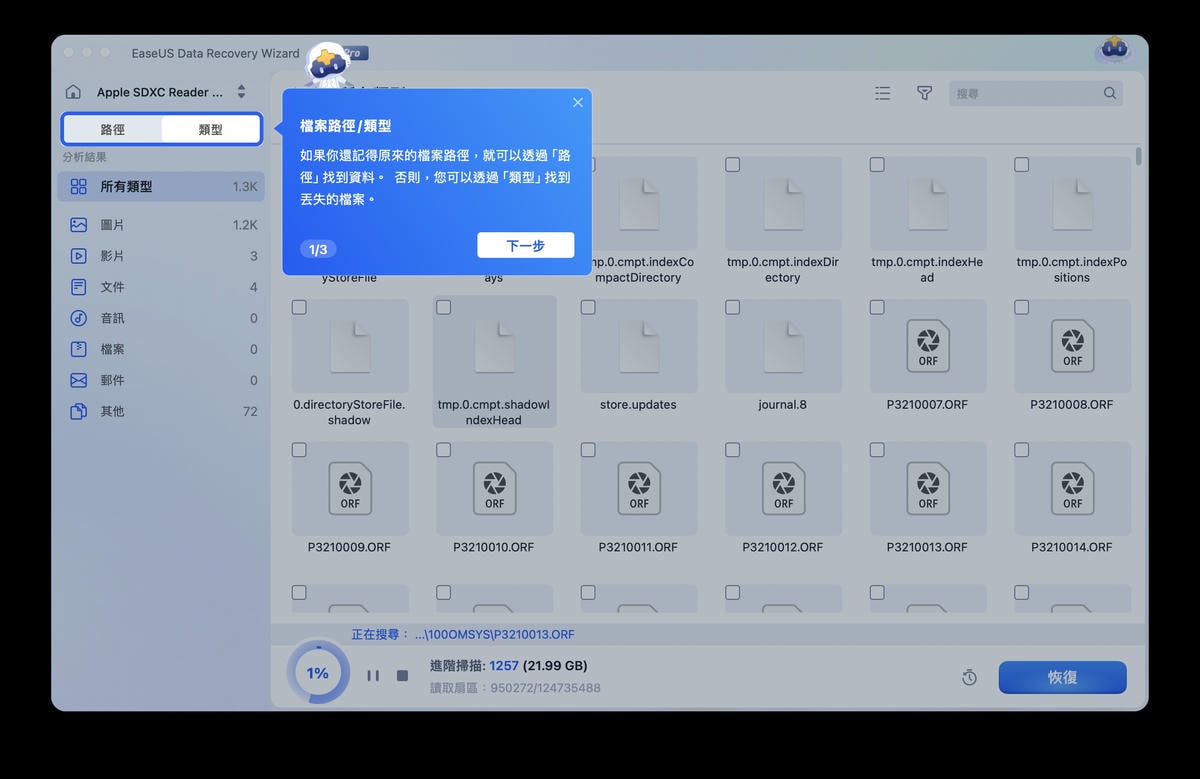Switch to the 類型 tab
Viewport: 1200px width, 779px height.
tap(210, 130)
